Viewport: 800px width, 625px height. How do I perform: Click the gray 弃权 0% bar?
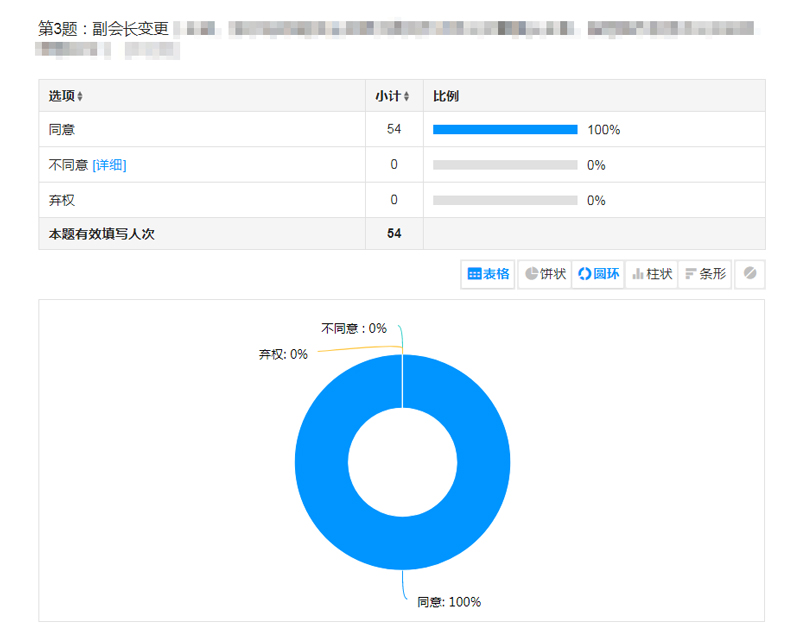pyautogui.click(x=505, y=200)
